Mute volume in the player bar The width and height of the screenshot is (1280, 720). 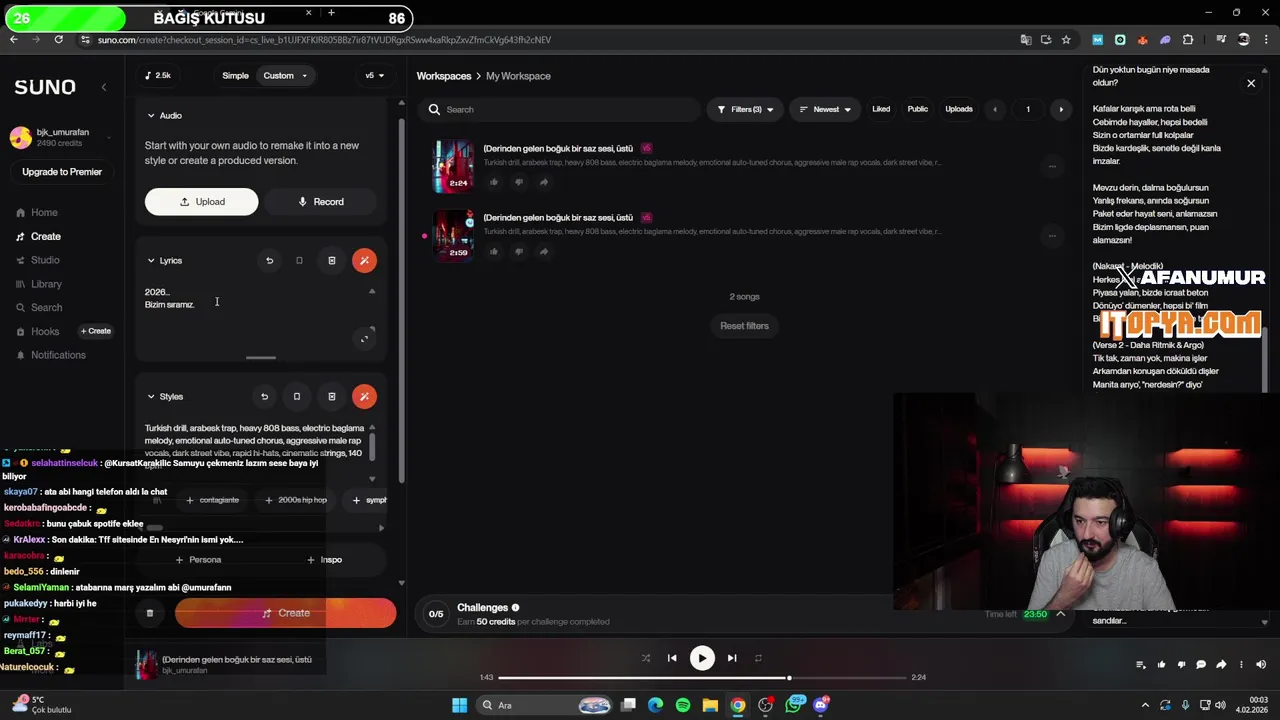(x=1261, y=664)
